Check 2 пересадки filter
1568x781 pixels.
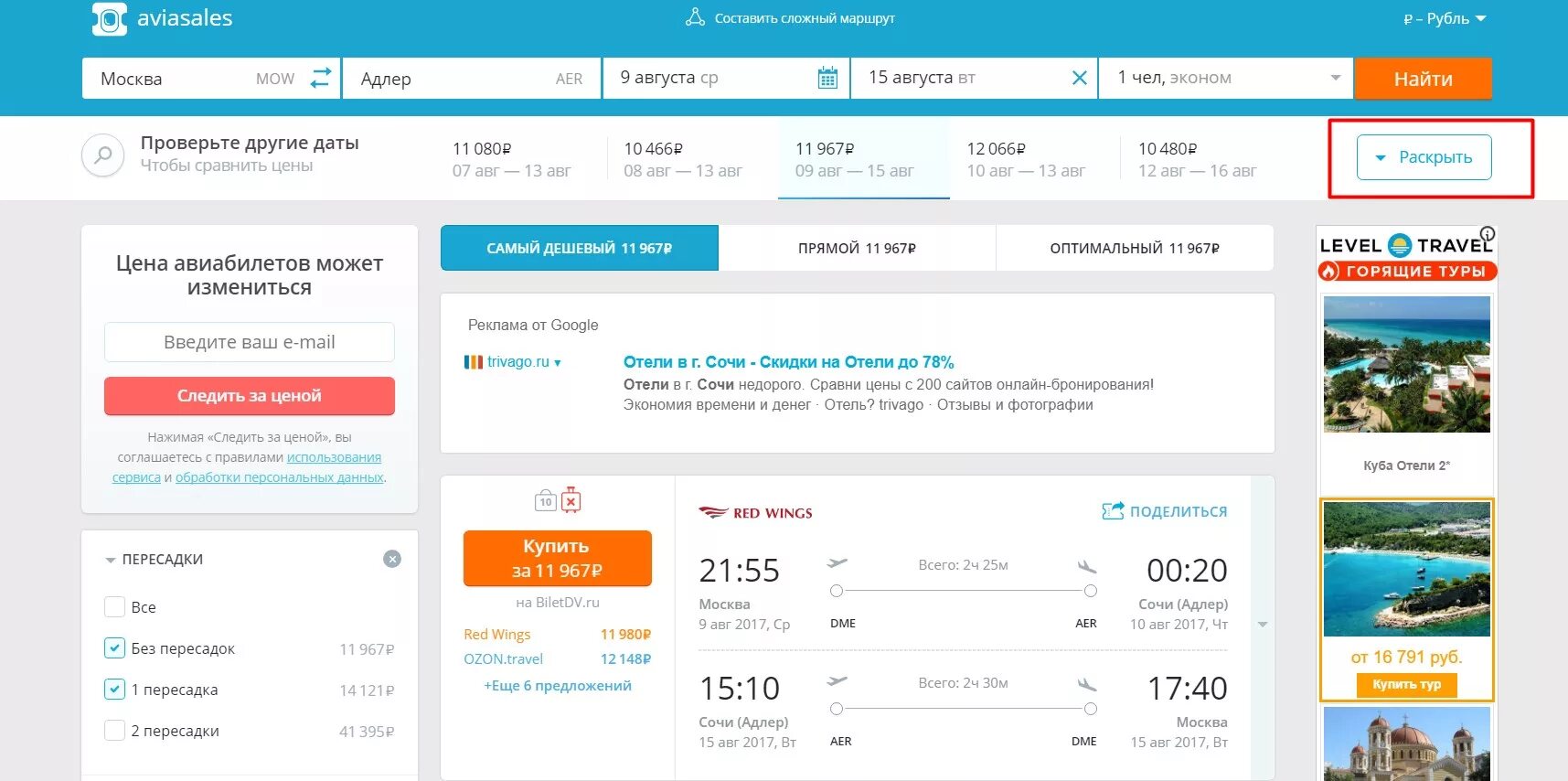114,730
